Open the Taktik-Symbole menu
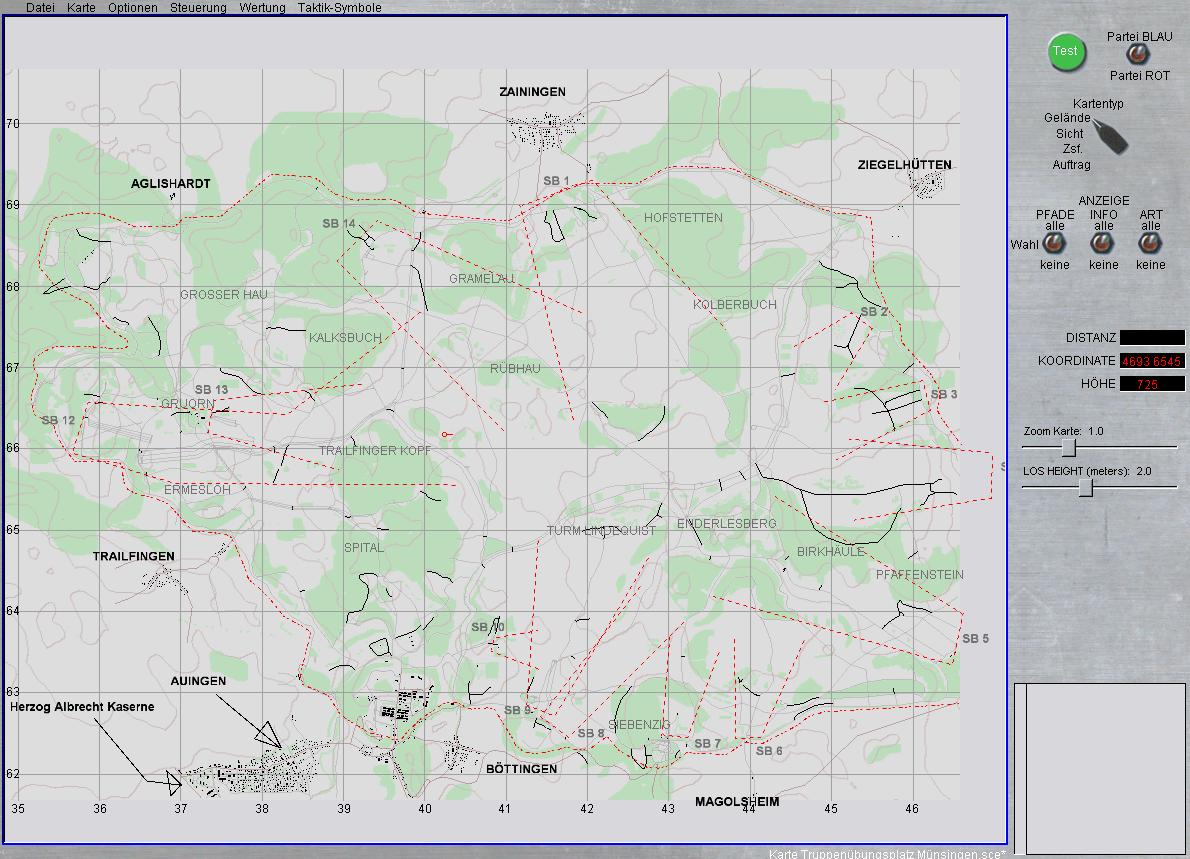The height and width of the screenshot is (859, 1190). click(x=339, y=7)
